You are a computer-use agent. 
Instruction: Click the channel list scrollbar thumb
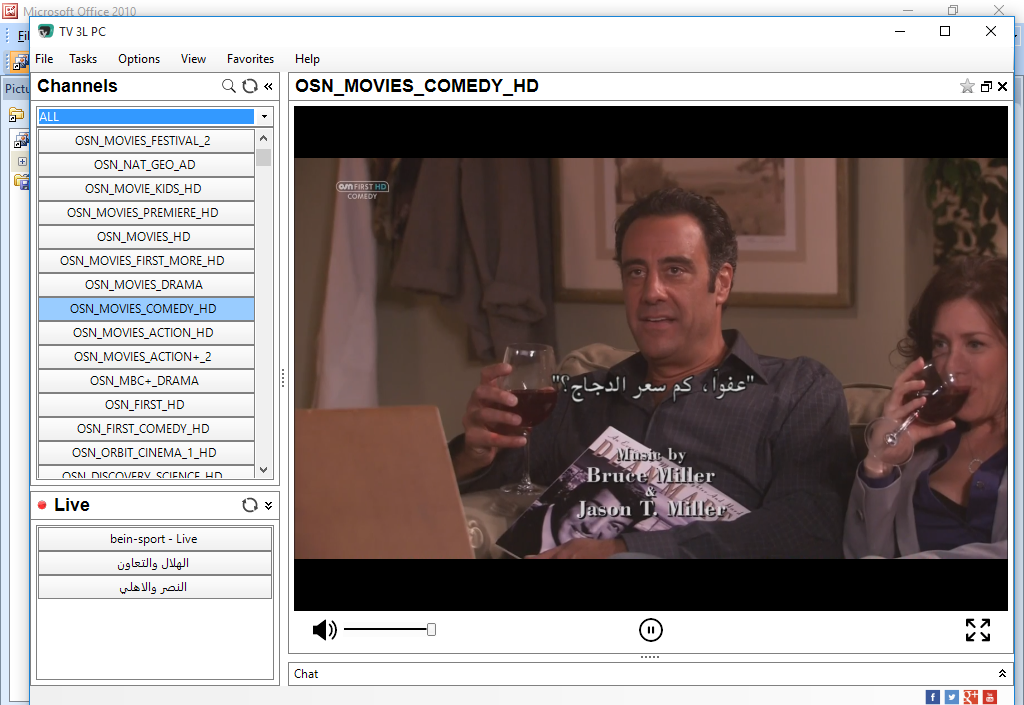pos(264,158)
